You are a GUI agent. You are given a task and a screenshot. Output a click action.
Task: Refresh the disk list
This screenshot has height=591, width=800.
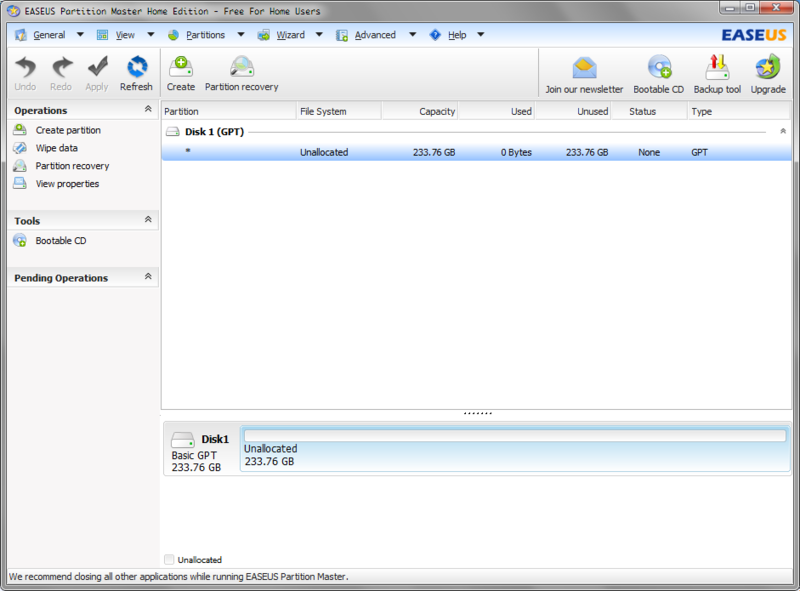coord(136,67)
